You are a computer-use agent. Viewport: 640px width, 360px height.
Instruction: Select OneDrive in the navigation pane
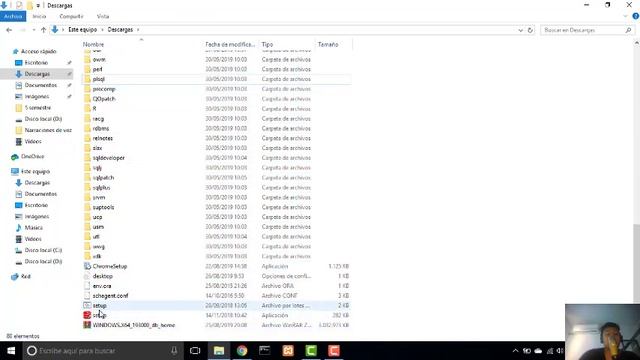[x=32, y=156]
